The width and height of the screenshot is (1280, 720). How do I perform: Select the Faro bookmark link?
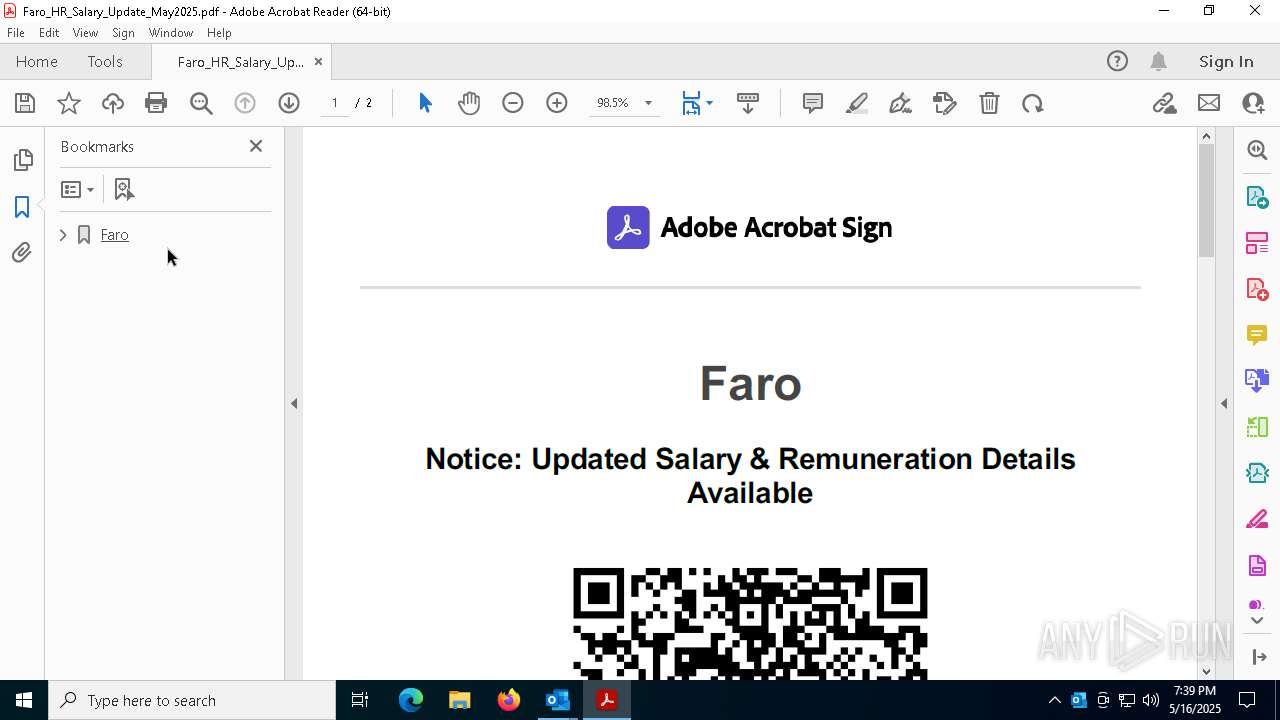tap(115, 235)
